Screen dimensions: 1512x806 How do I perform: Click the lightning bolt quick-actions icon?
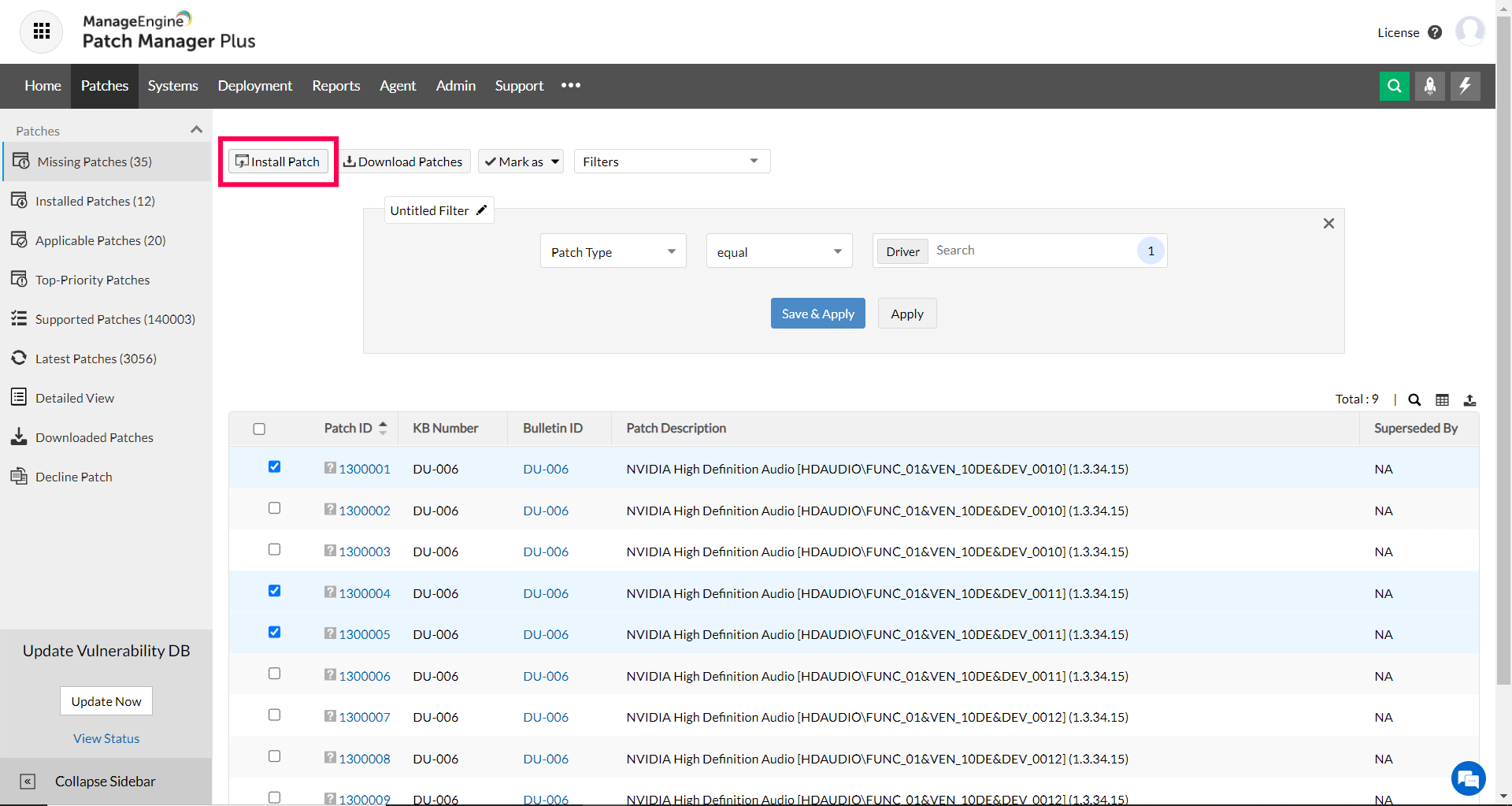1465,86
